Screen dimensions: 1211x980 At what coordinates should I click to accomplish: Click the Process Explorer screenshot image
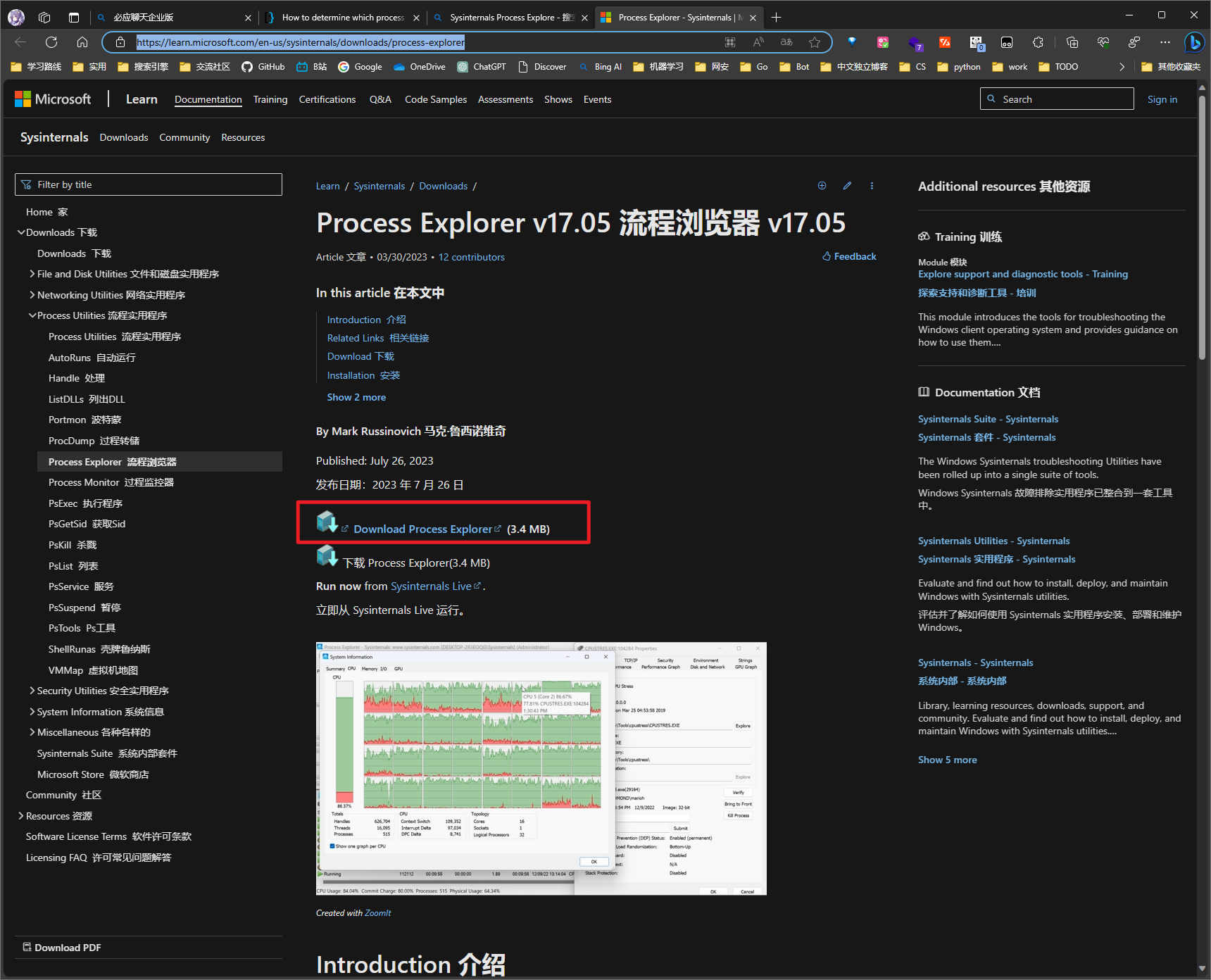[541, 769]
